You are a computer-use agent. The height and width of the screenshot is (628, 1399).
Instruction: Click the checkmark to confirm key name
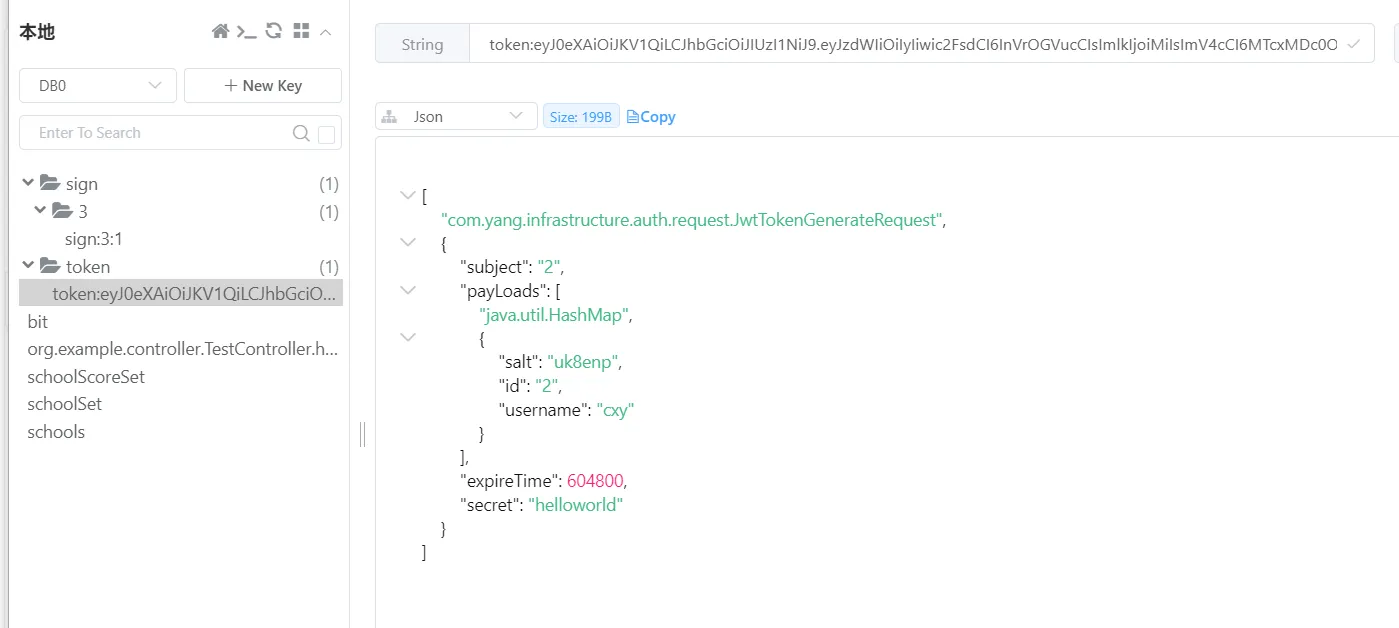pyautogui.click(x=1354, y=44)
